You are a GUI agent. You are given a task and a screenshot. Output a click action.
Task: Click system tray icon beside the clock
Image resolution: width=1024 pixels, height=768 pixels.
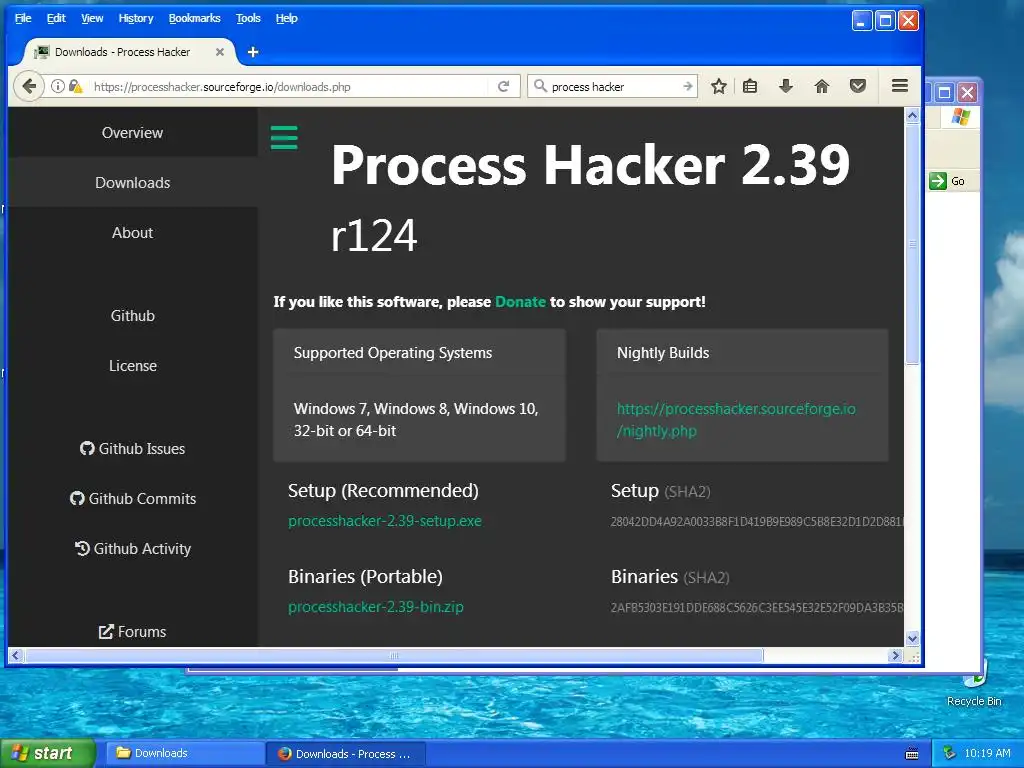click(950, 753)
